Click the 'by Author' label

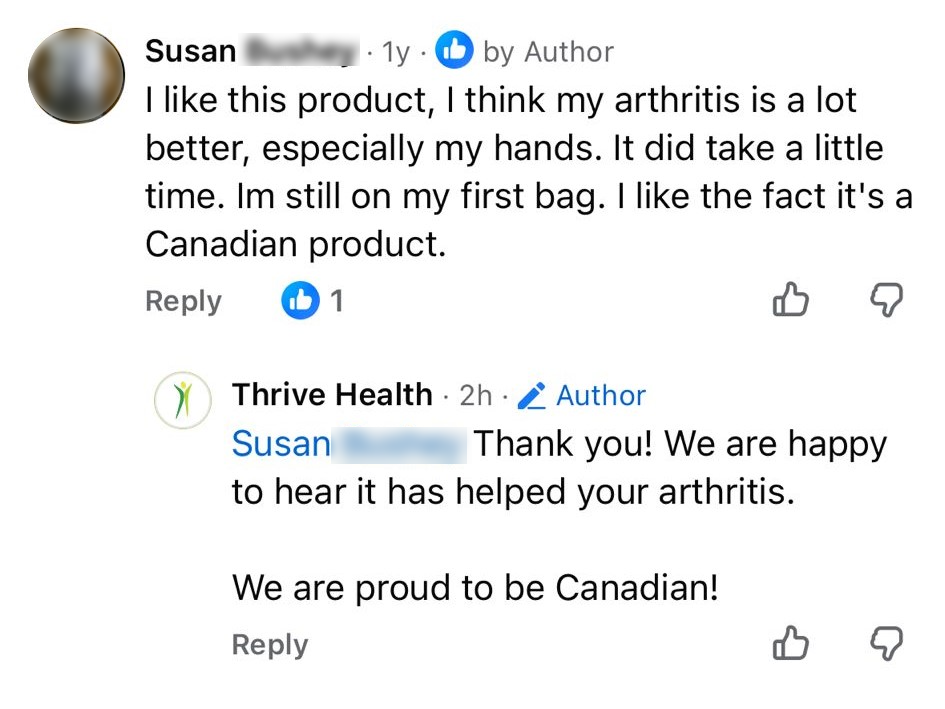[548, 51]
